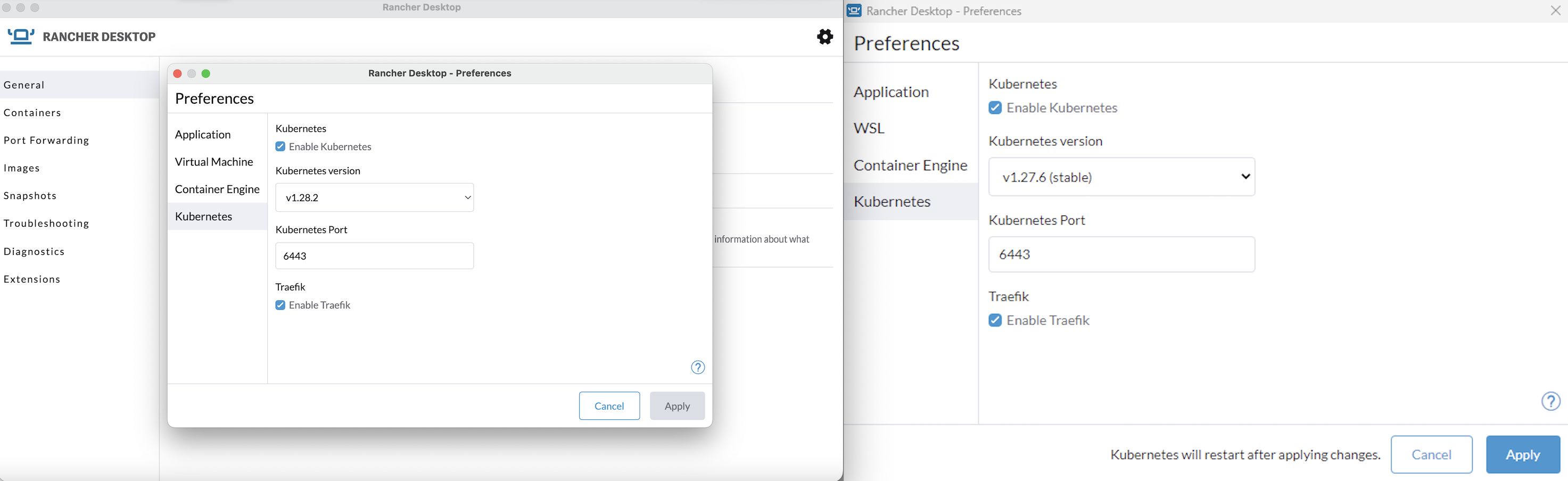Click 'Traefik' heading in macOS Preferences dialog
Image resolution: width=1568 pixels, height=481 pixels.
291,287
